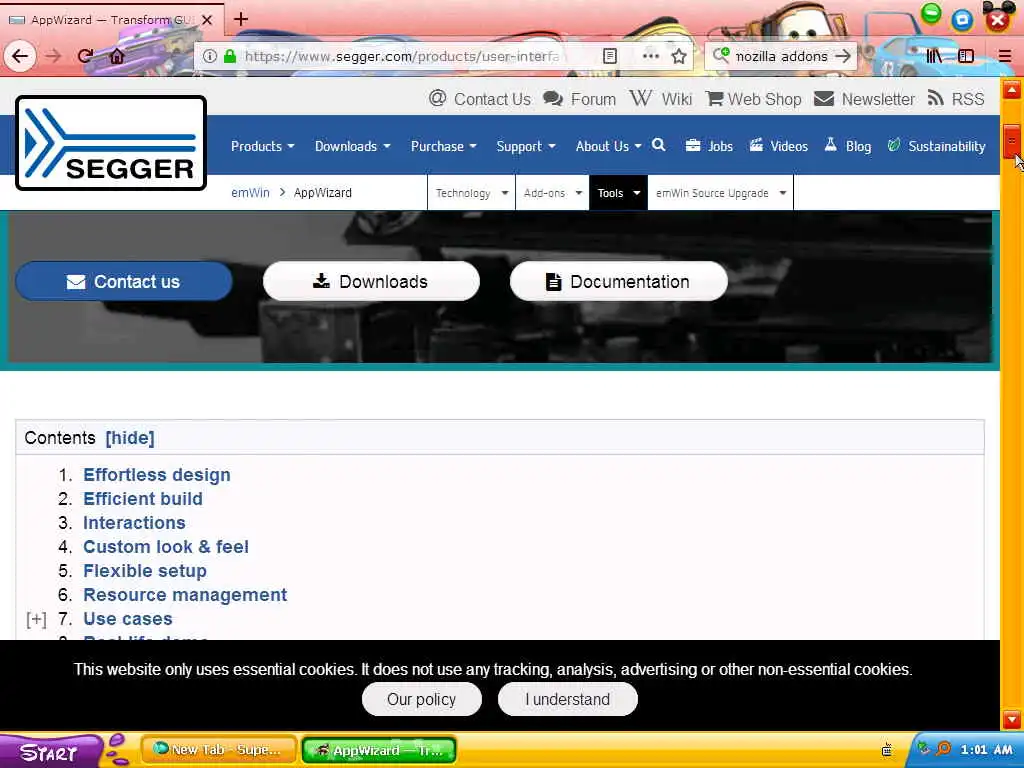The image size is (1024, 768).
Task: Open the Sustainability page
Action: (x=936, y=146)
